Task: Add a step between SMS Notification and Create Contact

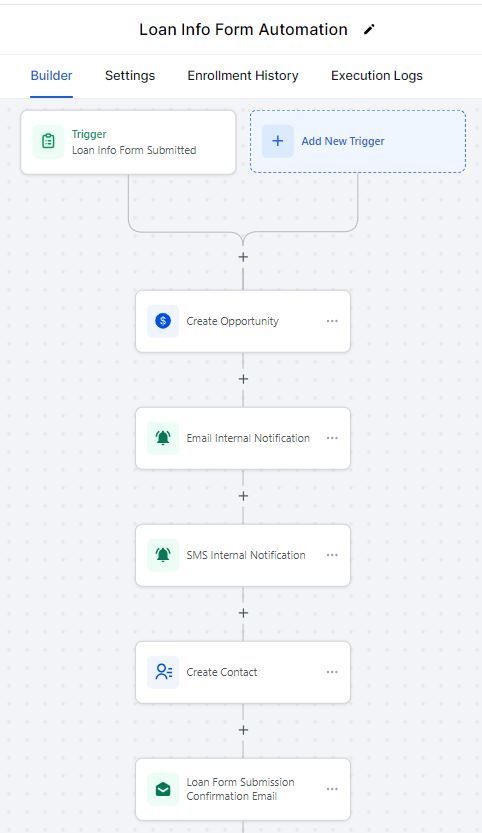Action: click(x=243, y=613)
